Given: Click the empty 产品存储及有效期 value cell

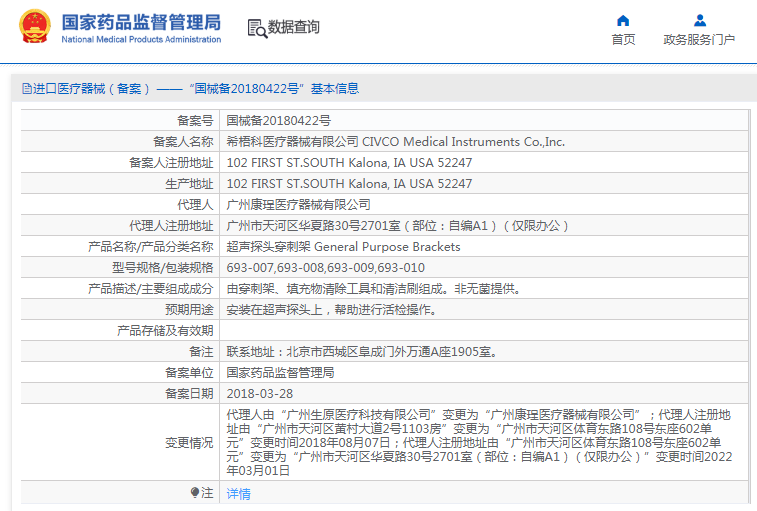Looking at the screenshot, I should click(484, 331).
